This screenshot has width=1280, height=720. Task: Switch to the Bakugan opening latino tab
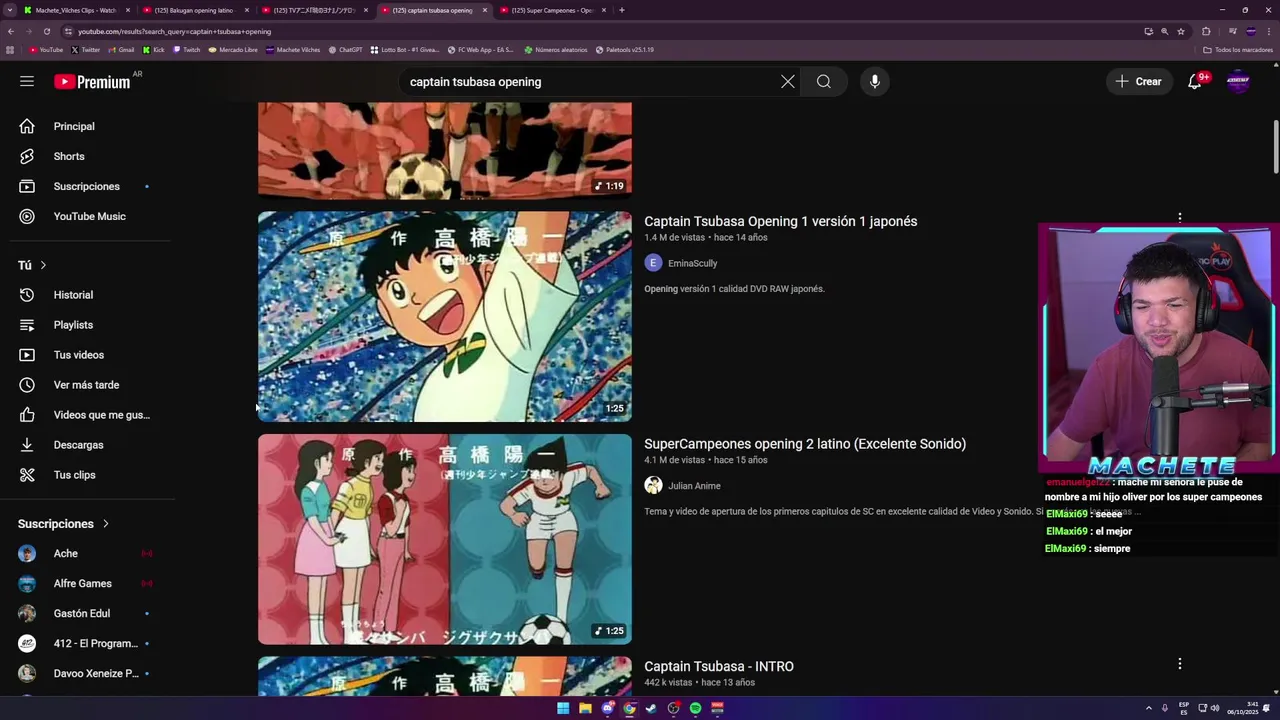194,10
